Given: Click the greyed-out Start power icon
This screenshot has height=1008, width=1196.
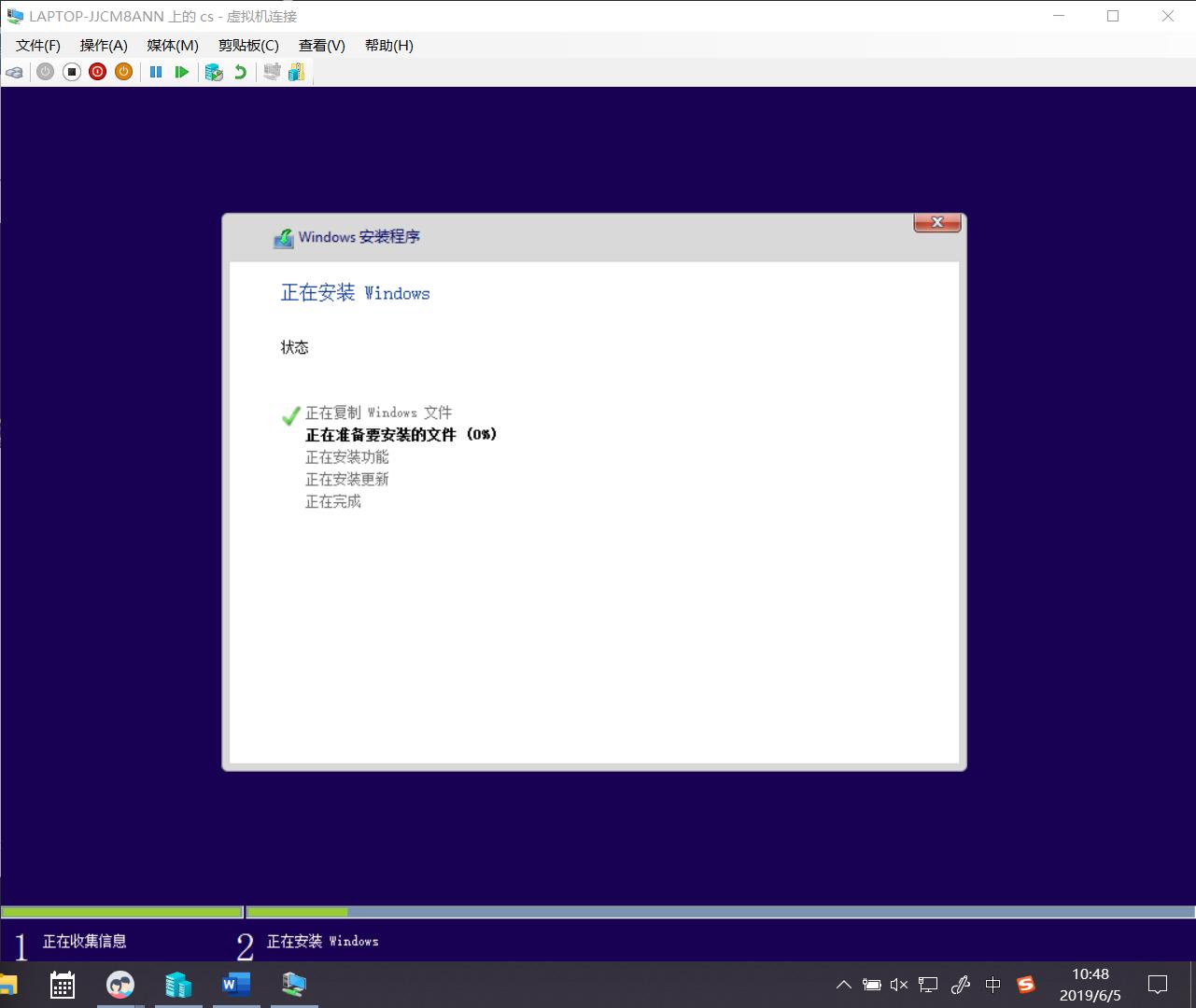Looking at the screenshot, I should [45, 72].
